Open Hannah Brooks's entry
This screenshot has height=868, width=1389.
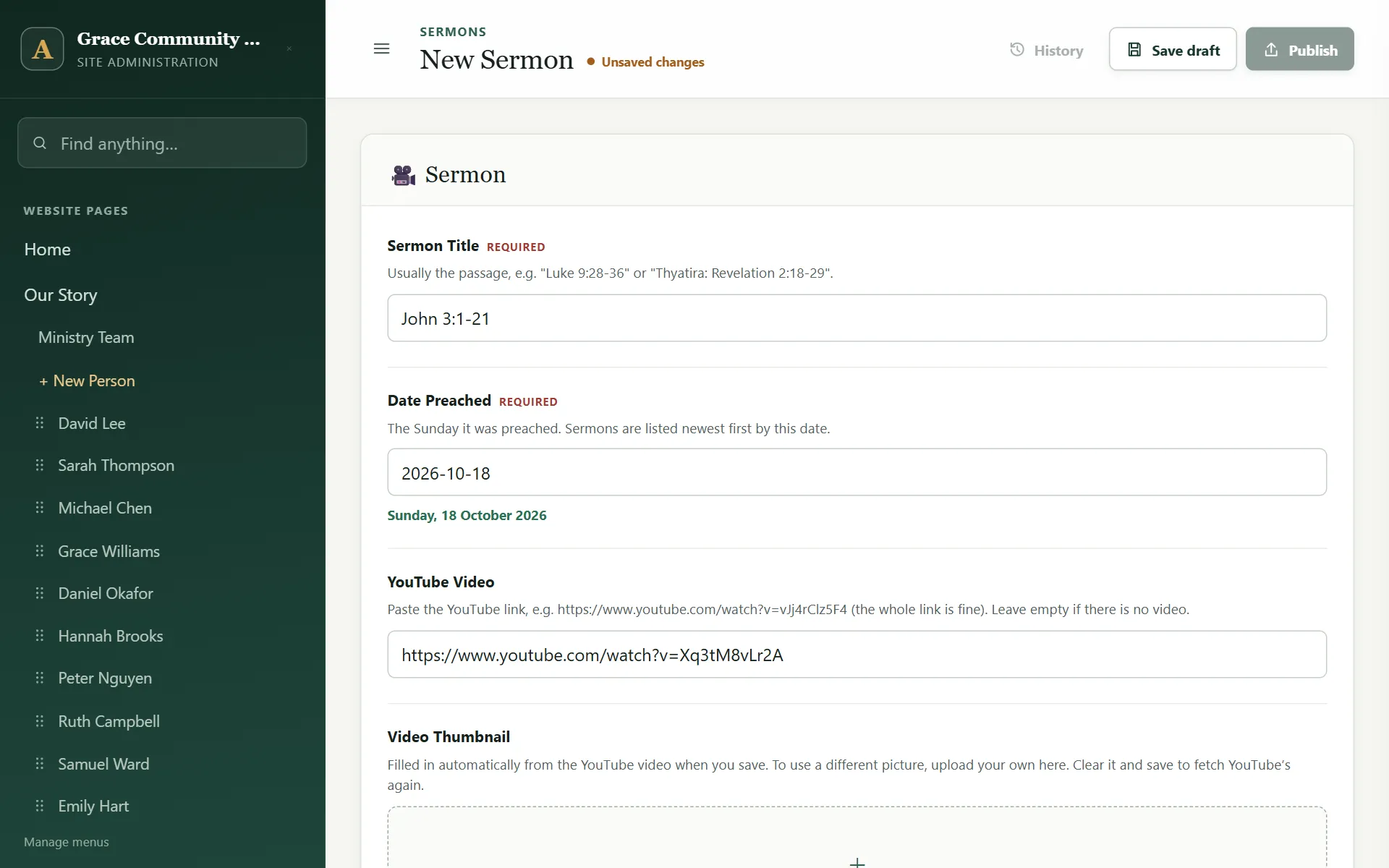pos(111,637)
